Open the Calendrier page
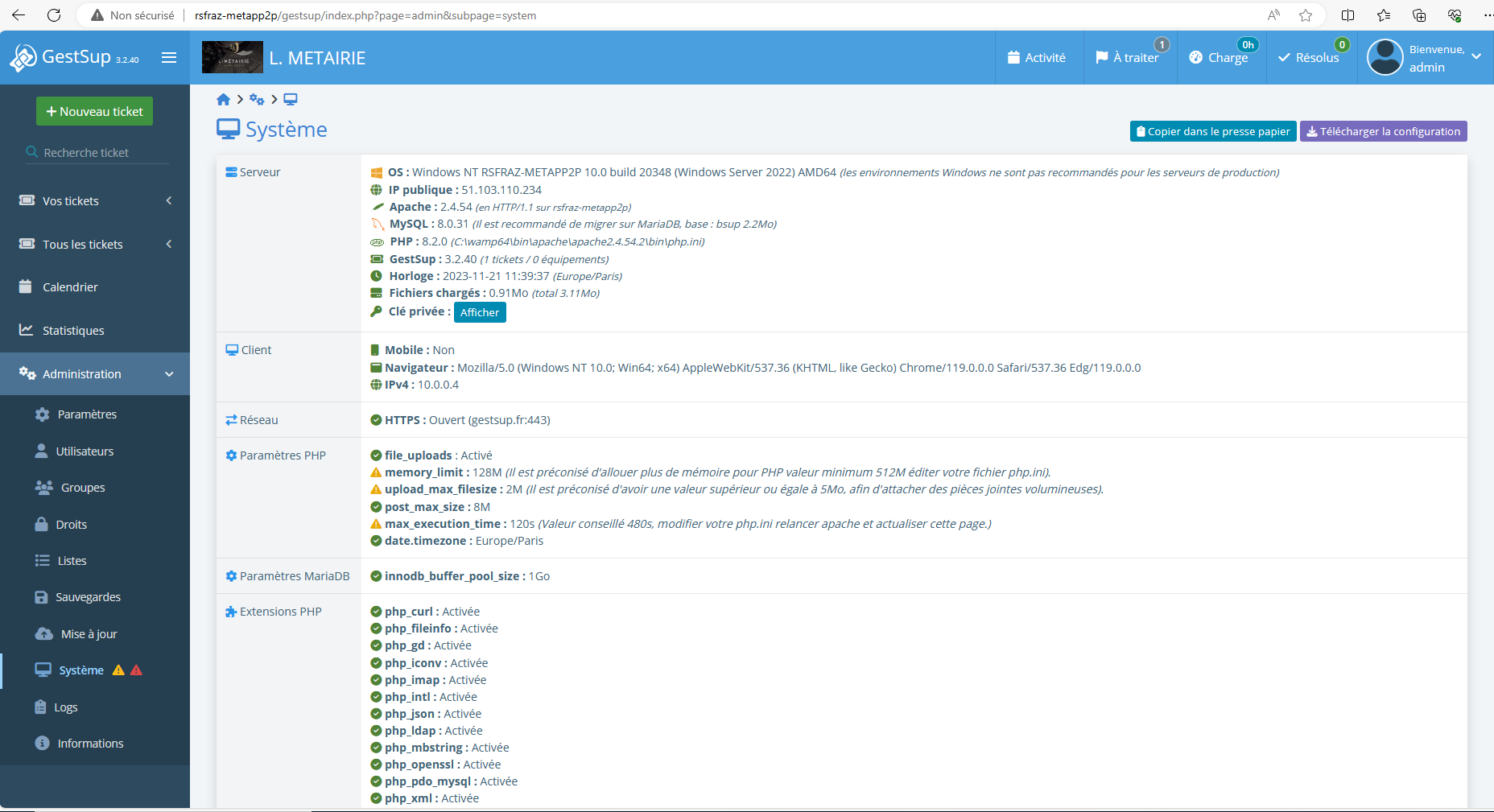1494x812 pixels. click(70, 287)
